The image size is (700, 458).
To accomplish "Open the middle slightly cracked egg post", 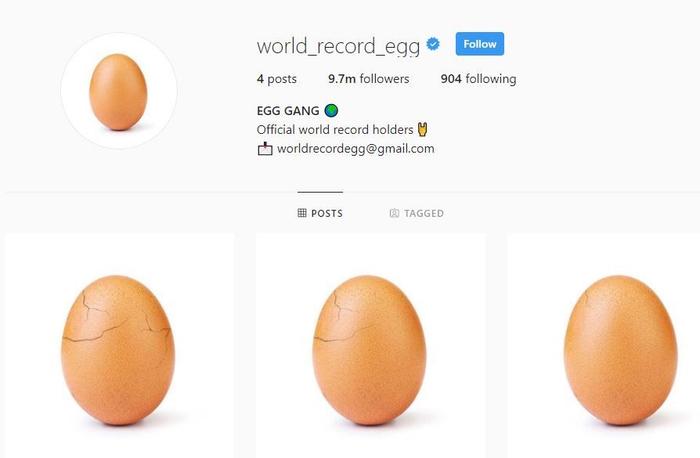I will point(371,346).
